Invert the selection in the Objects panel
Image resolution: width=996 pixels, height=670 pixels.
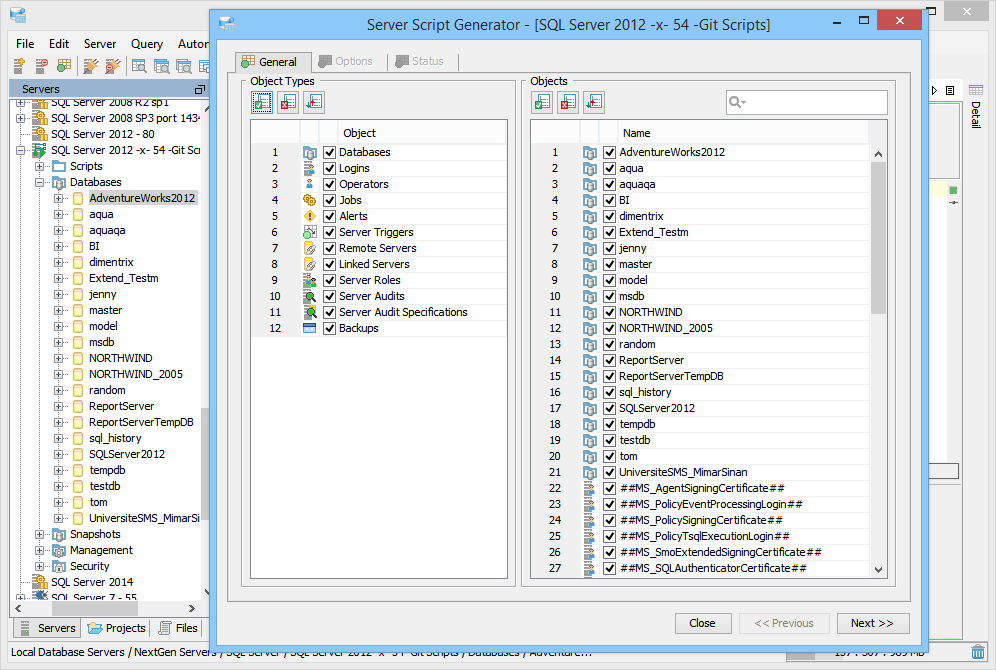[x=594, y=102]
